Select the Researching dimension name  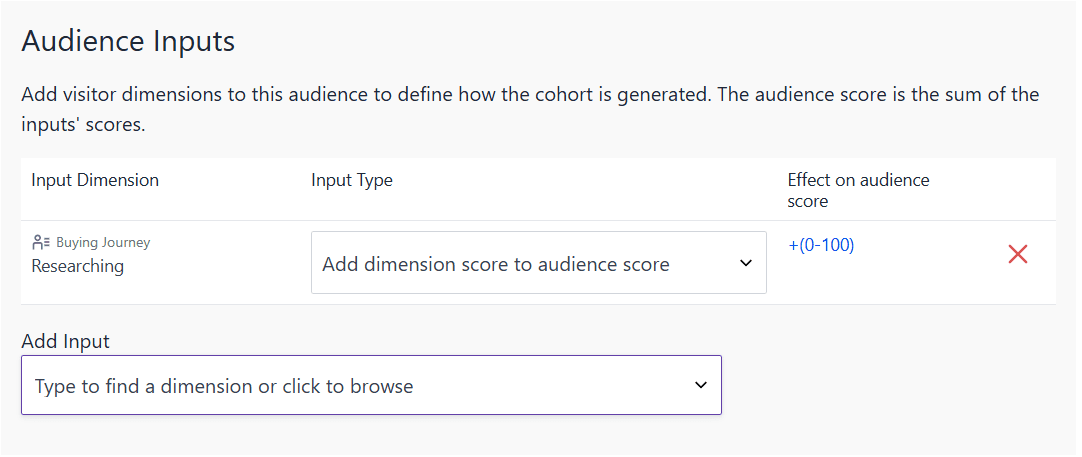(78, 266)
